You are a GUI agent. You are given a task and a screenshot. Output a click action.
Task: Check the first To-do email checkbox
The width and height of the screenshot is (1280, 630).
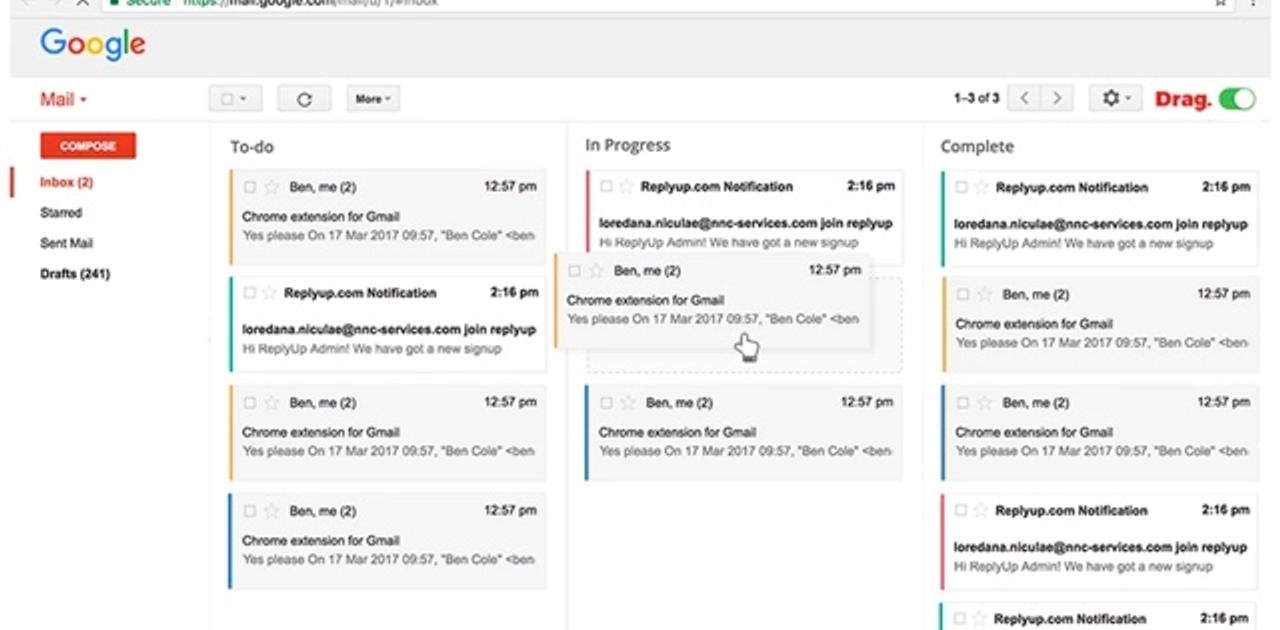click(x=250, y=187)
